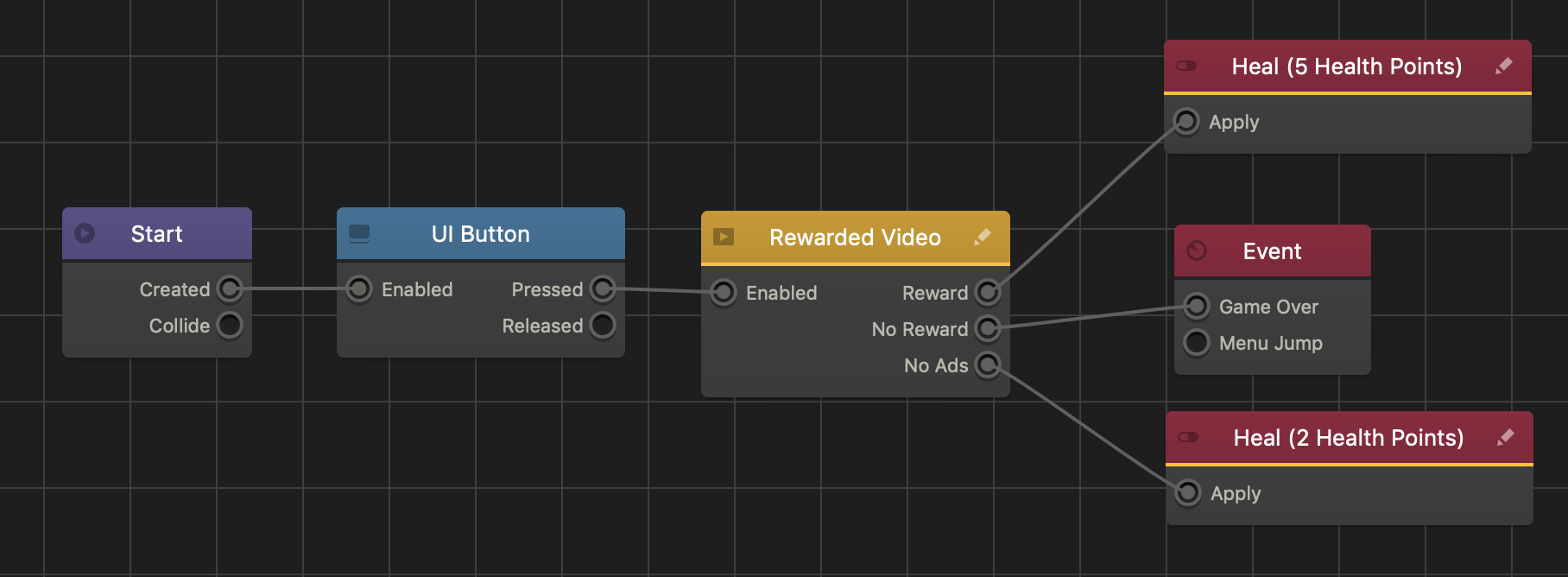Select the Start node's Collide output port

tap(230, 326)
